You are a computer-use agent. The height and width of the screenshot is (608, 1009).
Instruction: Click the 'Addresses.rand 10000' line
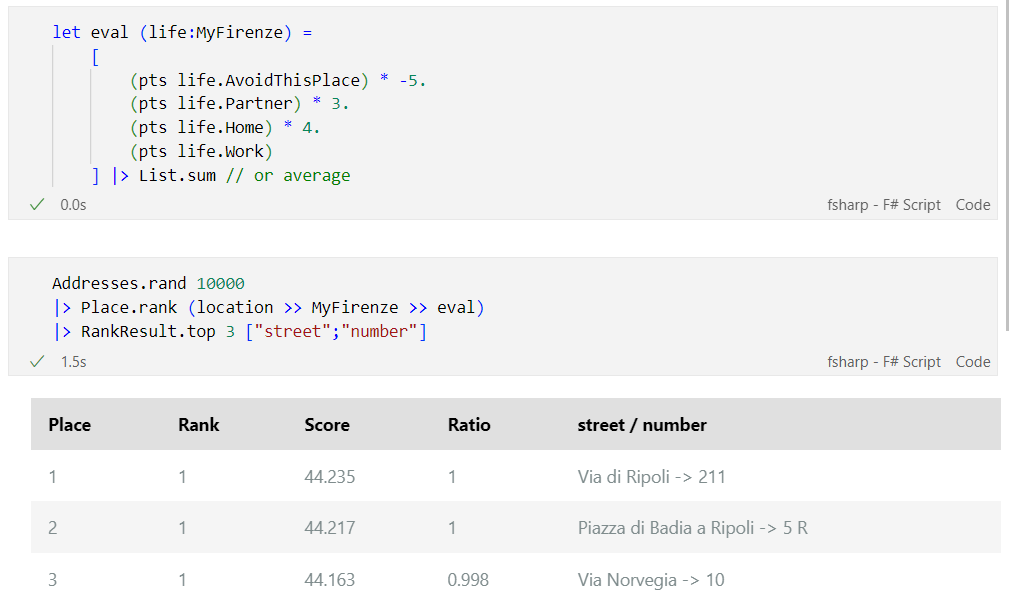[x=149, y=283]
